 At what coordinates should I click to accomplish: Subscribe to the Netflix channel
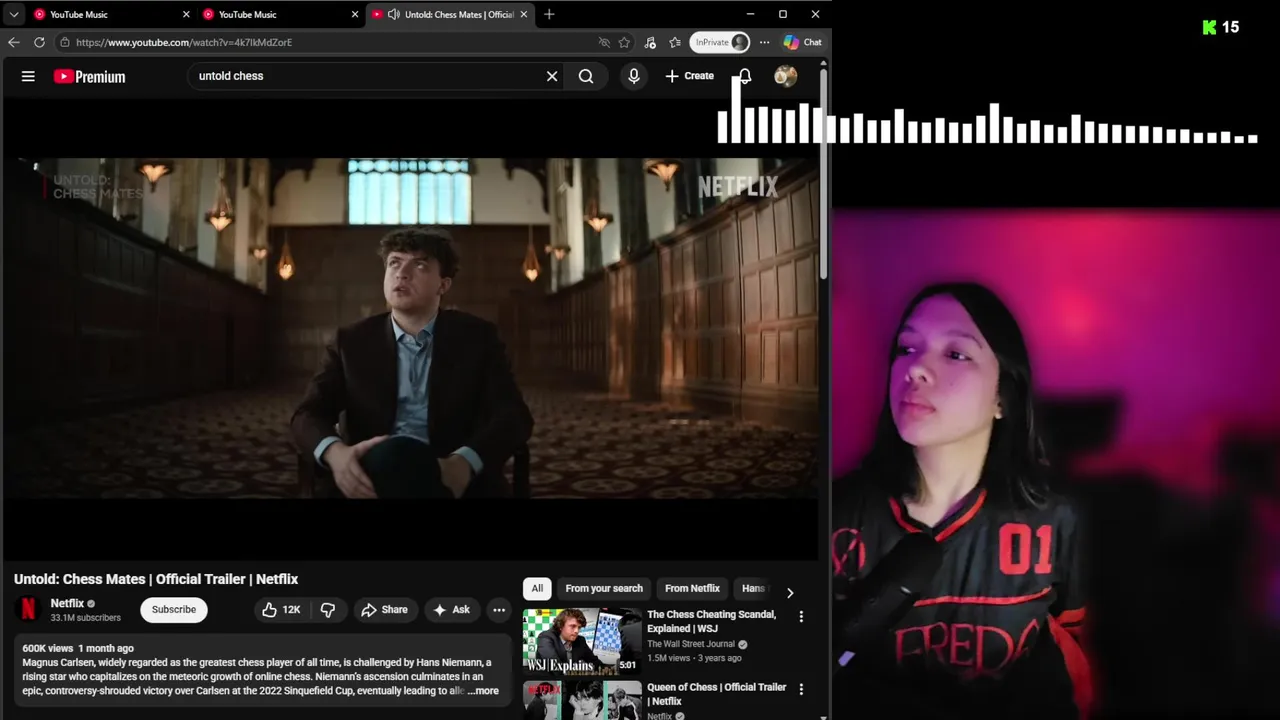[174, 609]
